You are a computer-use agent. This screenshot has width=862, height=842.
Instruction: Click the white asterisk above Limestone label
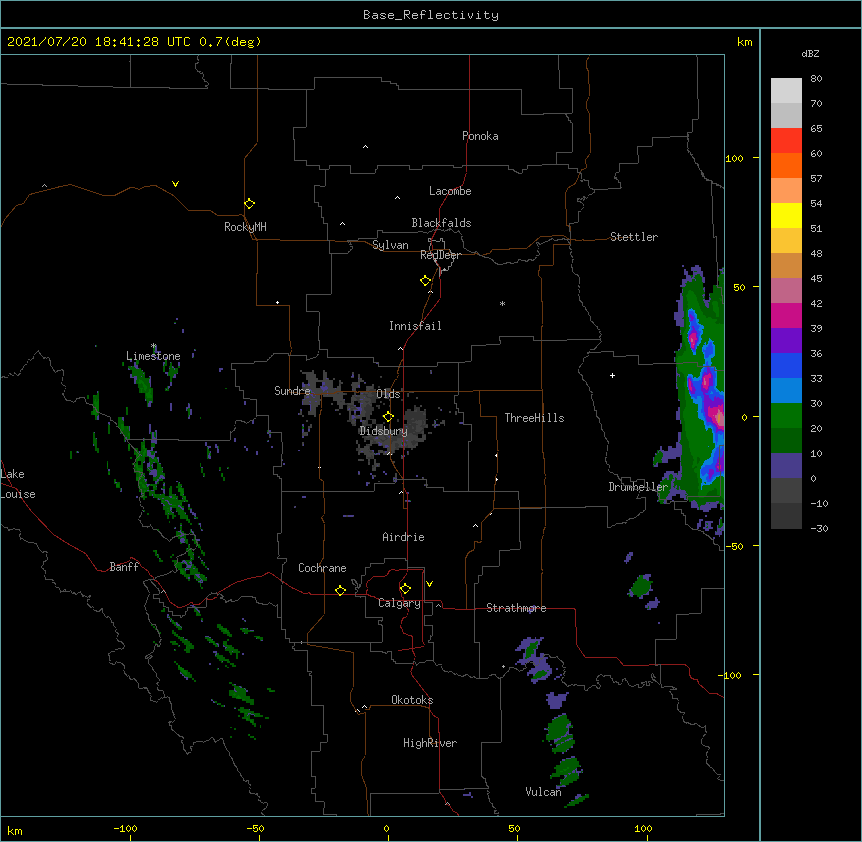154,346
